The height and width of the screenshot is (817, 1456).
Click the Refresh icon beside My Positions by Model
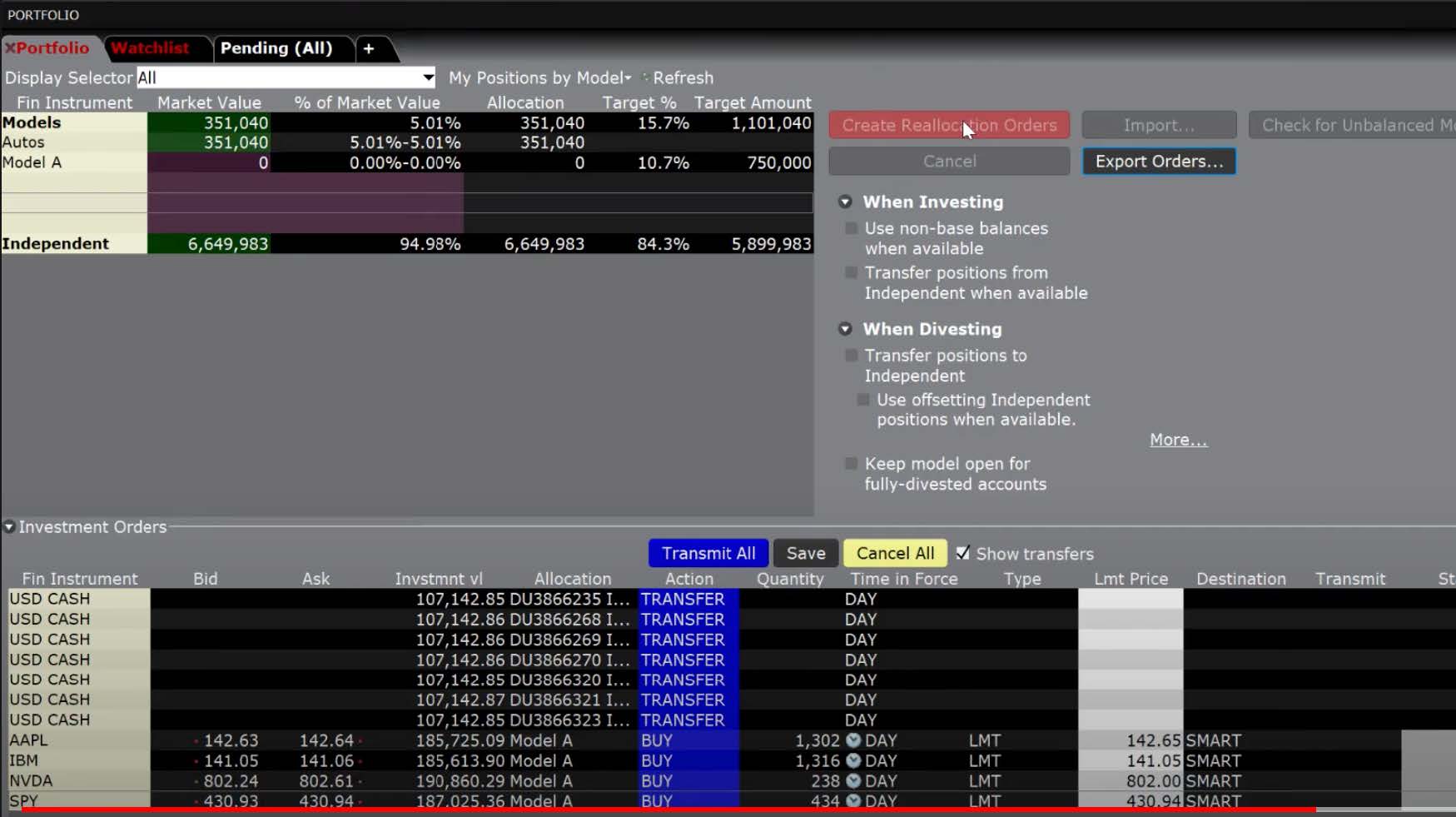click(x=644, y=77)
